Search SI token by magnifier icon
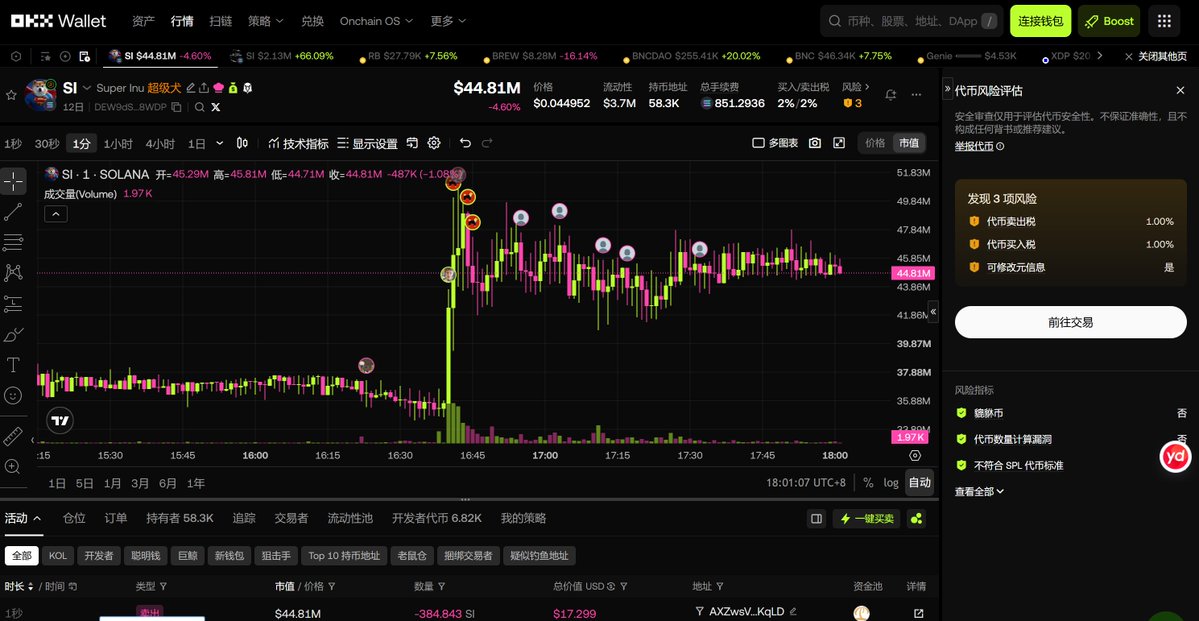 point(200,107)
